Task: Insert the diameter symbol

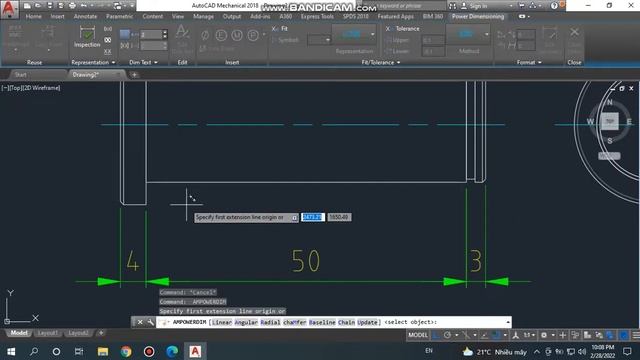Action: [x=205, y=36]
